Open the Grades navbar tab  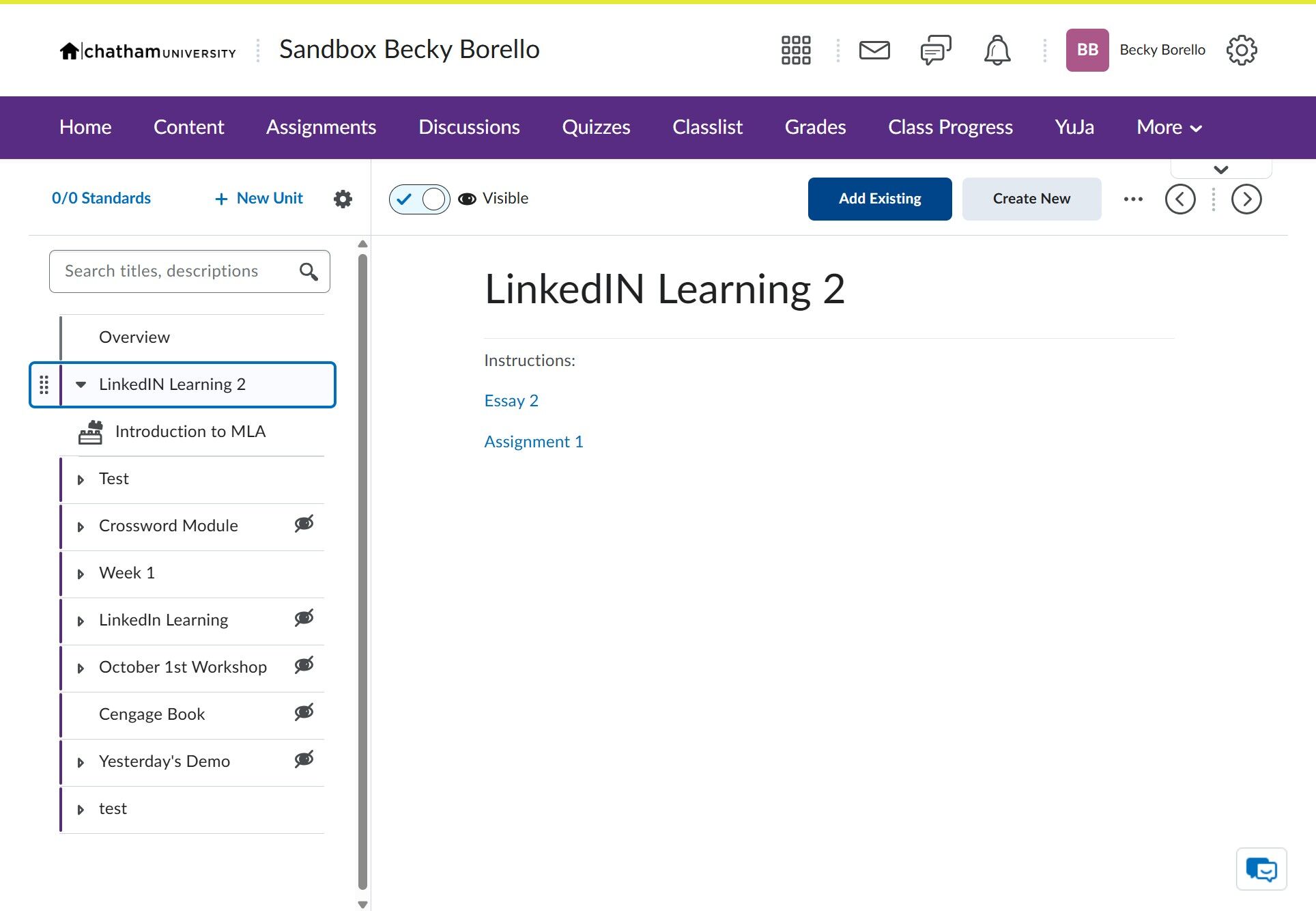(x=815, y=127)
